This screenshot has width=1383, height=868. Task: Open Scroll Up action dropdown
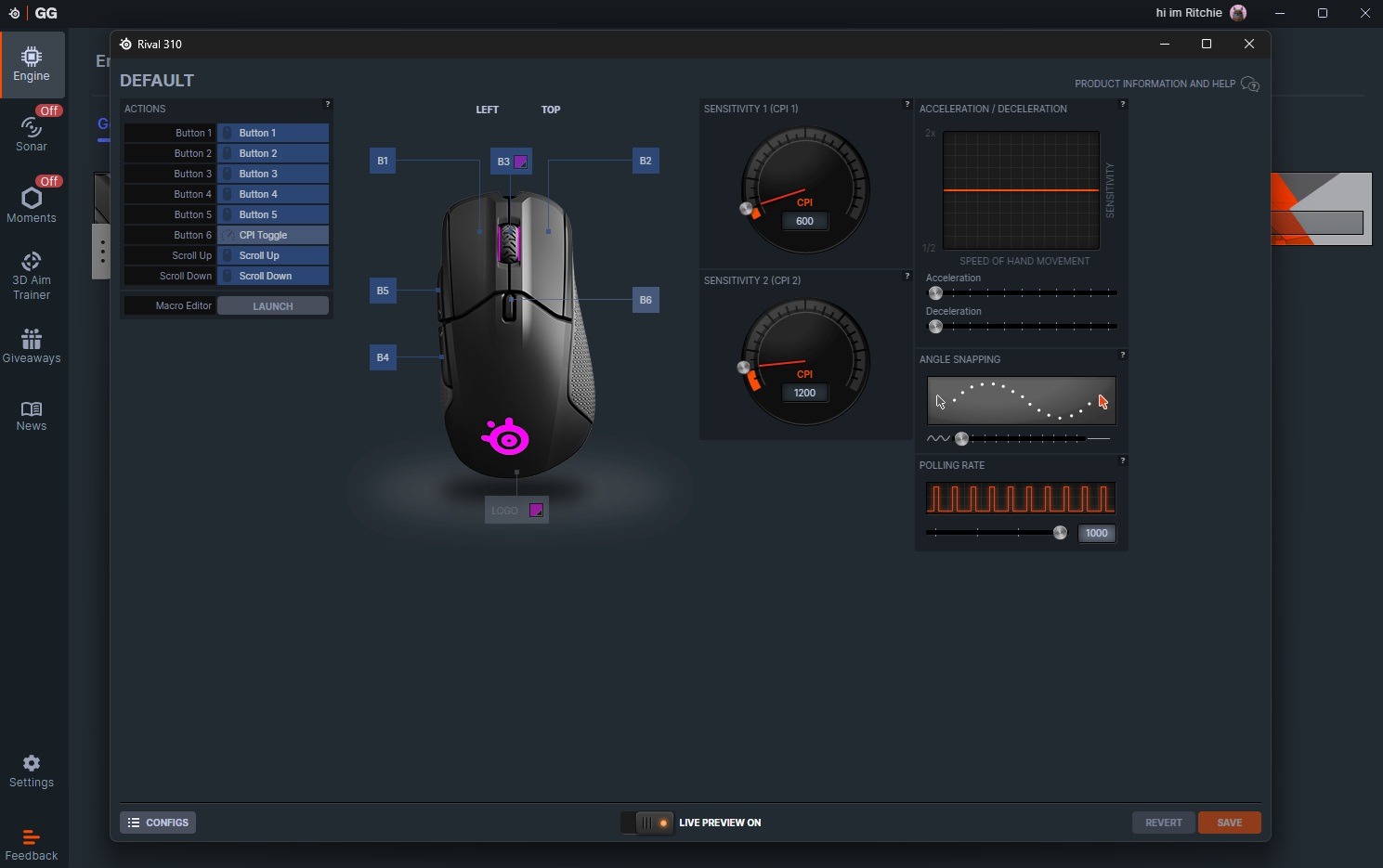pos(273,255)
